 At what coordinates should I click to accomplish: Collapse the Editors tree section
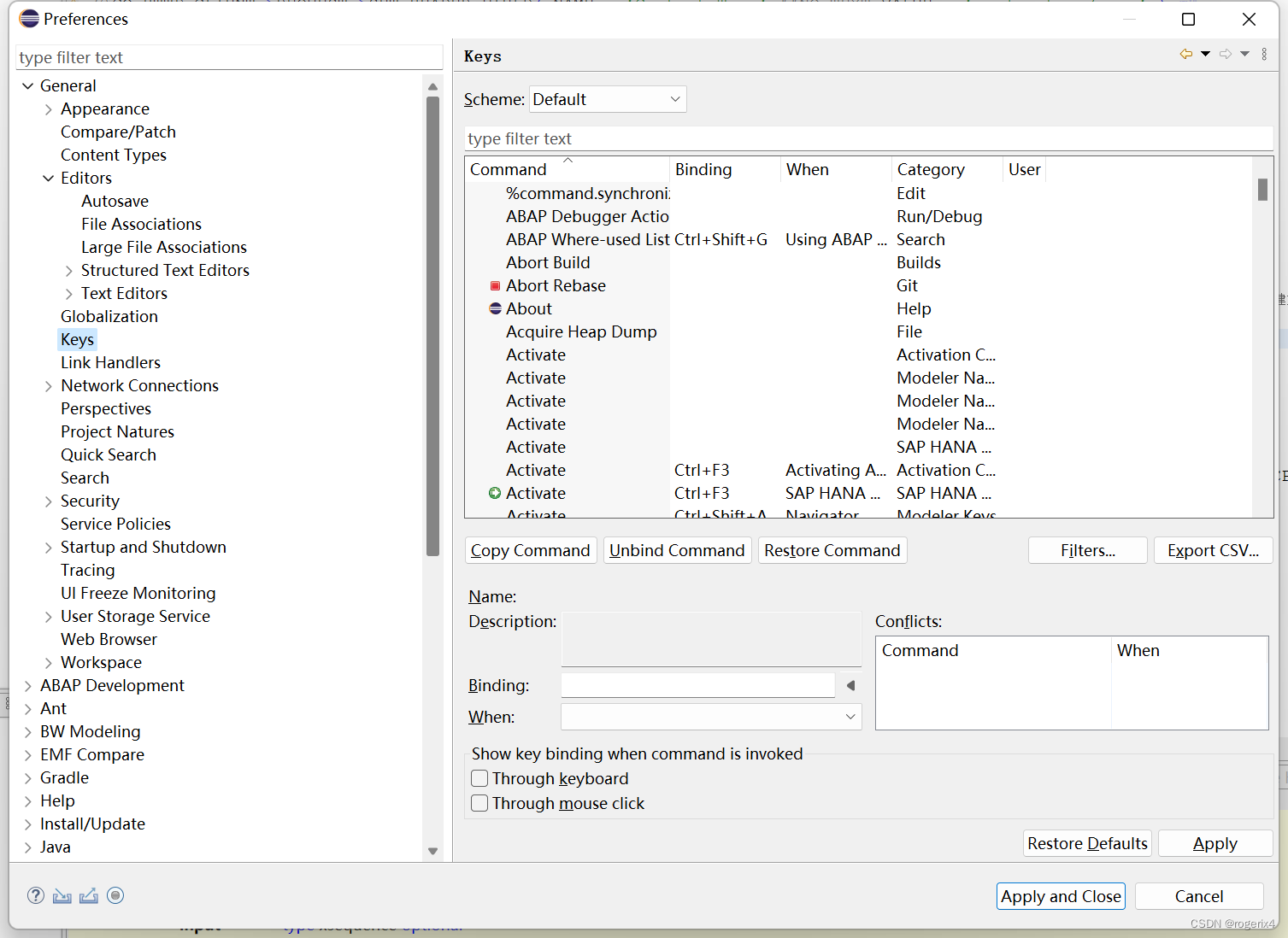(48, 178)
